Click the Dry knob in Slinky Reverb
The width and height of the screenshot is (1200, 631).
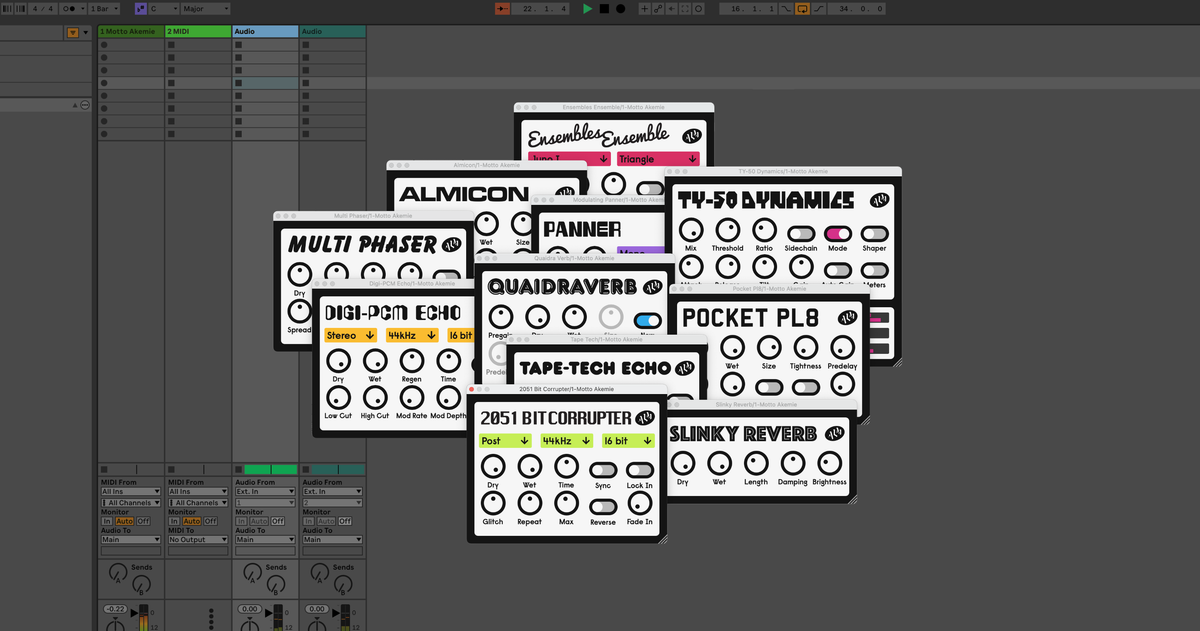(x=683, y=463)
